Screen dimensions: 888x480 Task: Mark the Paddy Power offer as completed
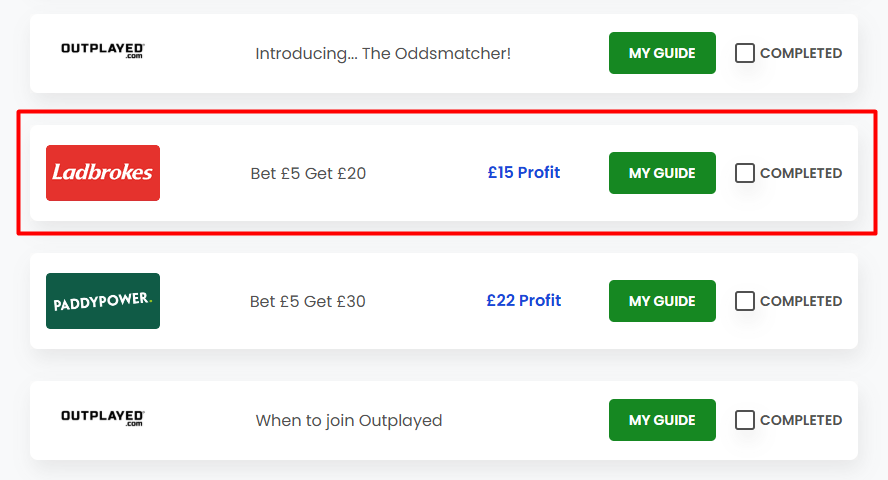(744, 301)
